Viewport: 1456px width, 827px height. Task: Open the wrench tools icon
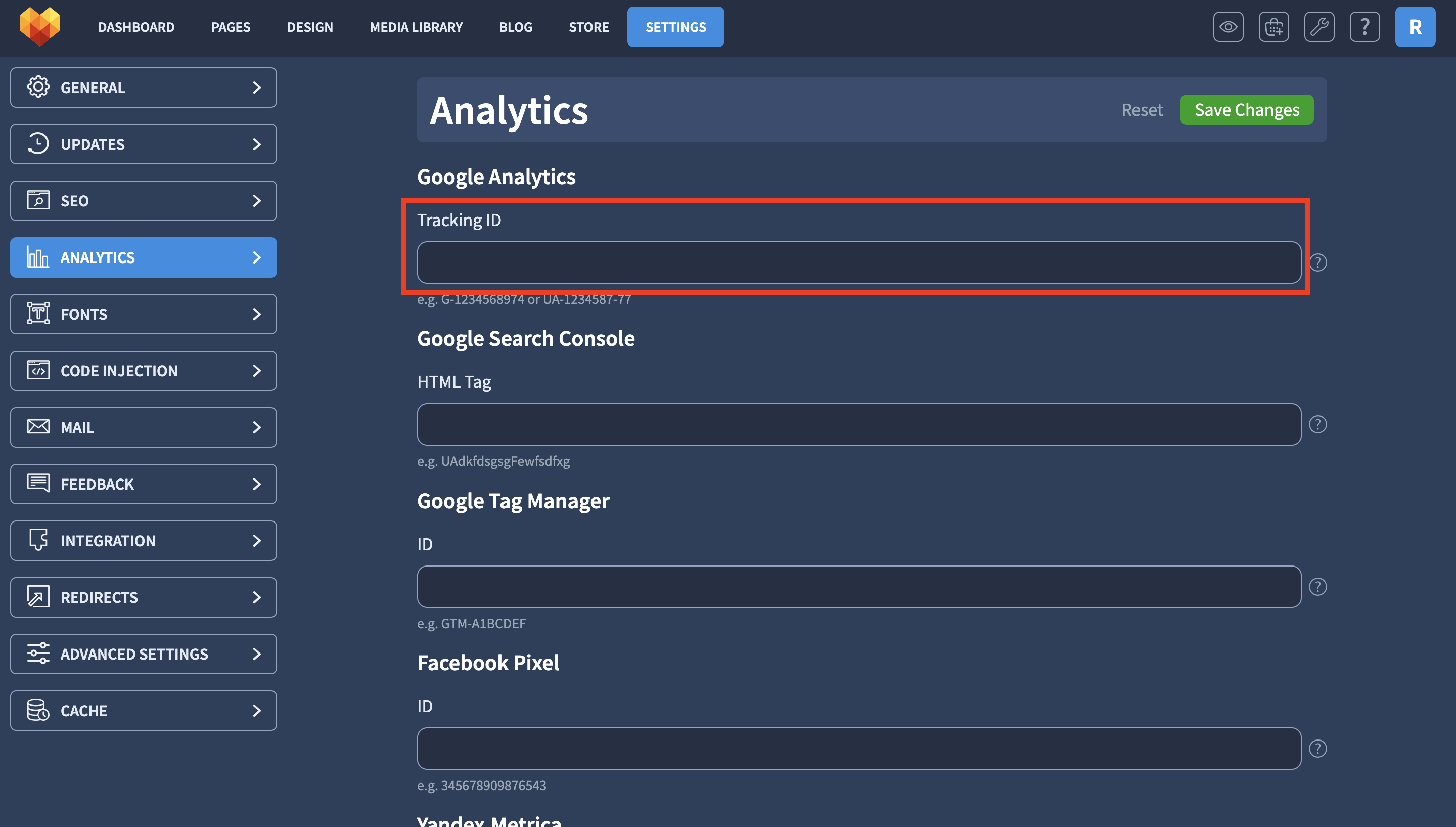pyautogui.click(x=1318, y=27)
